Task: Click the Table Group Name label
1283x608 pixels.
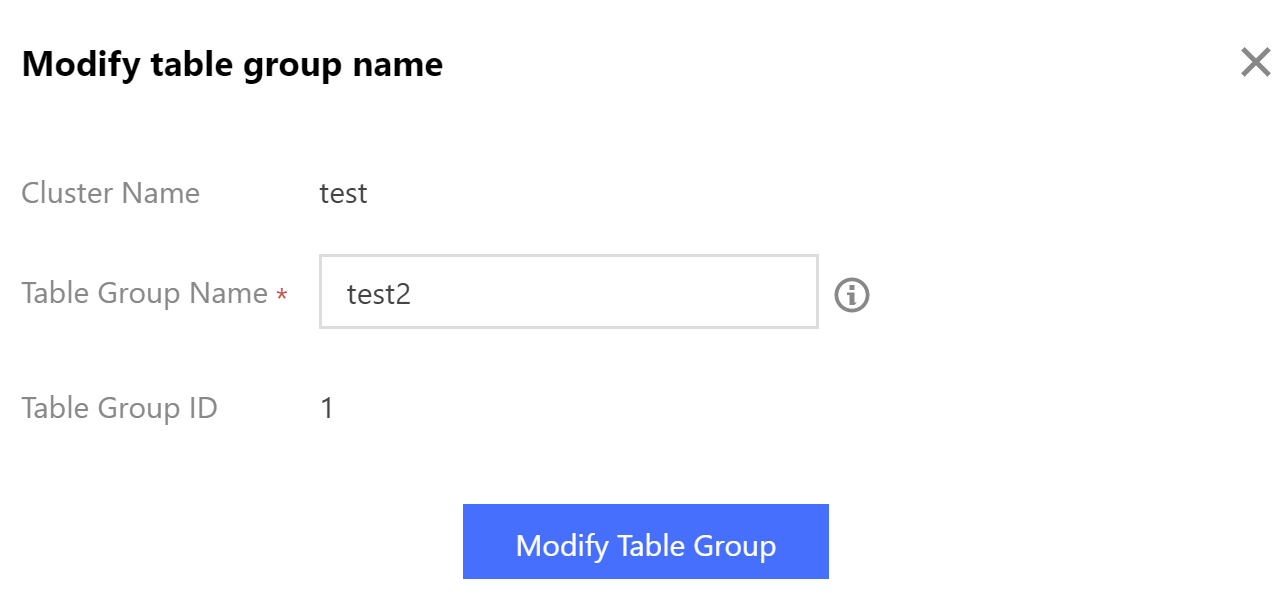Action: tap(144, 293)
